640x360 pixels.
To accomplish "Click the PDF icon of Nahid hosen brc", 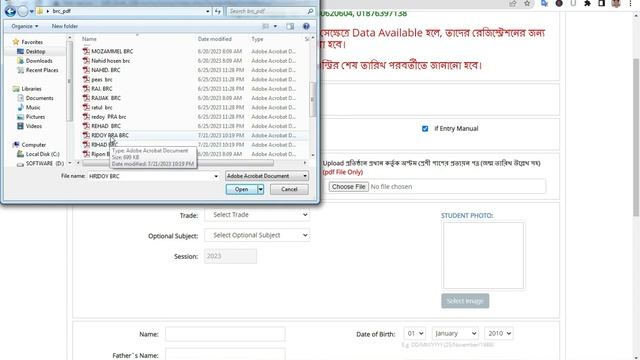I will click(86, 60).
